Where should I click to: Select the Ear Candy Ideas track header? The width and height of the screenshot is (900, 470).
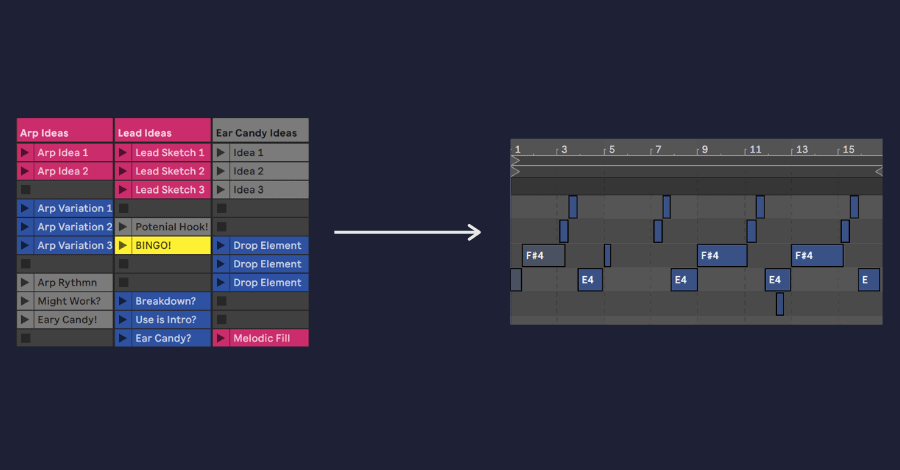(x=261, y=130)
